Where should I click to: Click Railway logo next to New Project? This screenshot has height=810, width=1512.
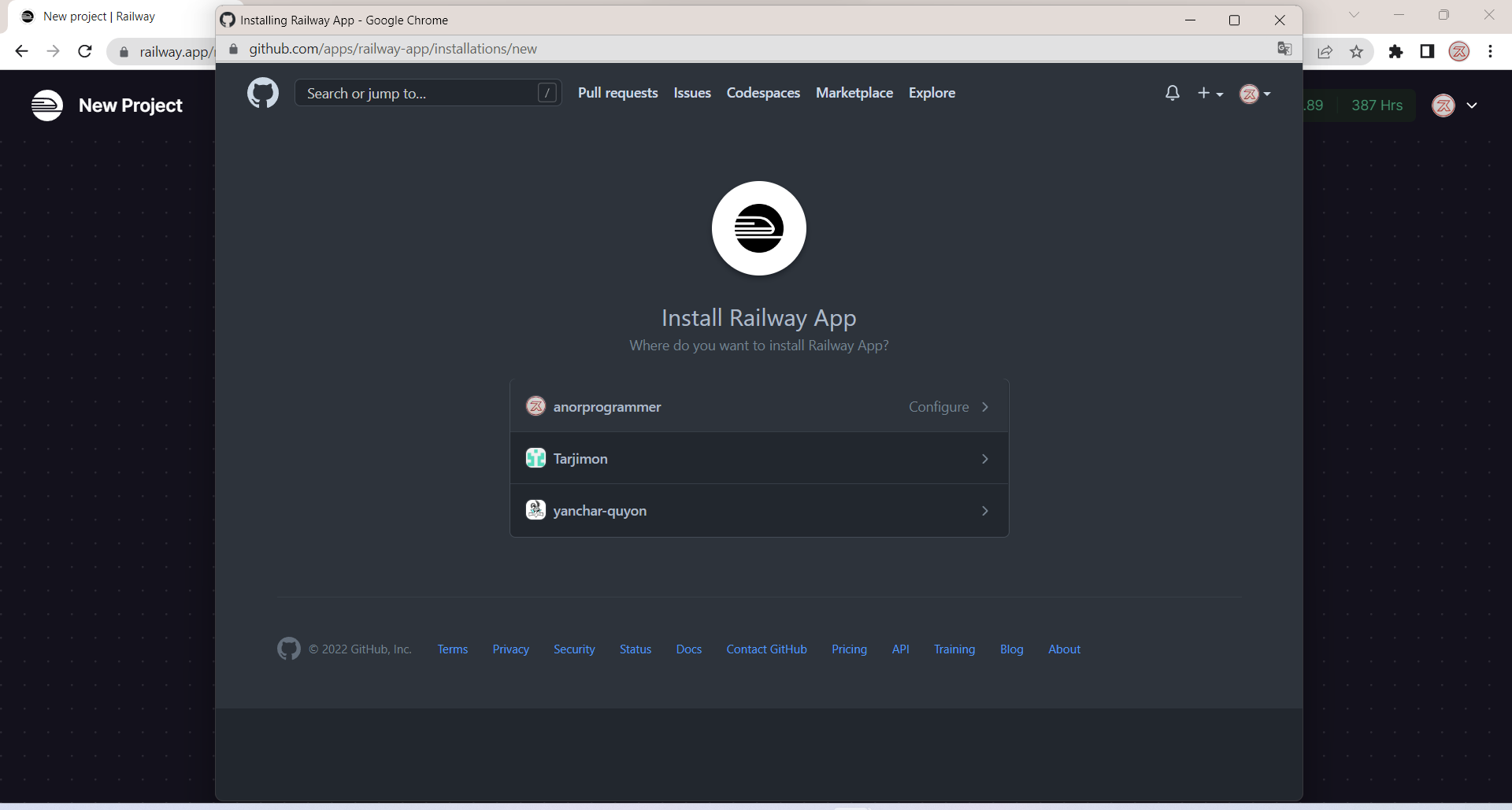pos(47,105)
